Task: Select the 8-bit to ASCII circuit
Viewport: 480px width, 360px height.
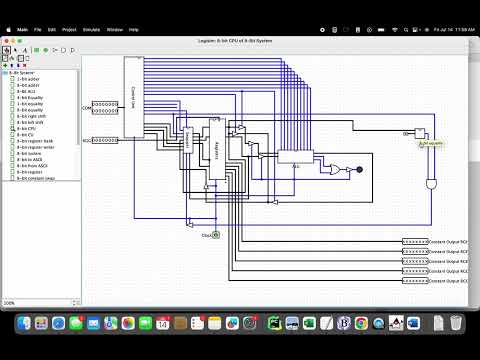Action: pyautogui.click(x=30, y=160)
